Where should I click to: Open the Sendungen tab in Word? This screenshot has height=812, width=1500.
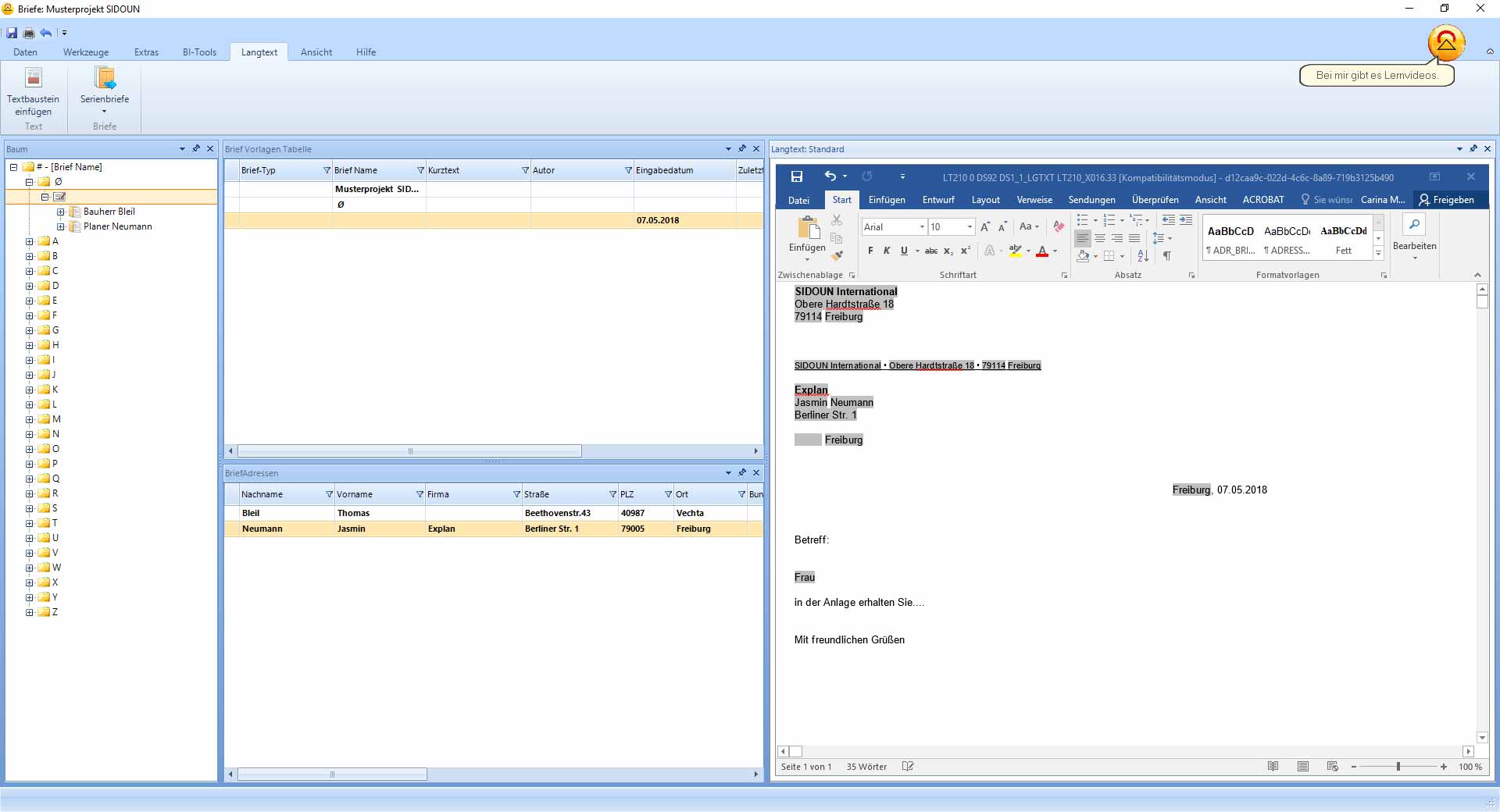tap(1091, 200)
